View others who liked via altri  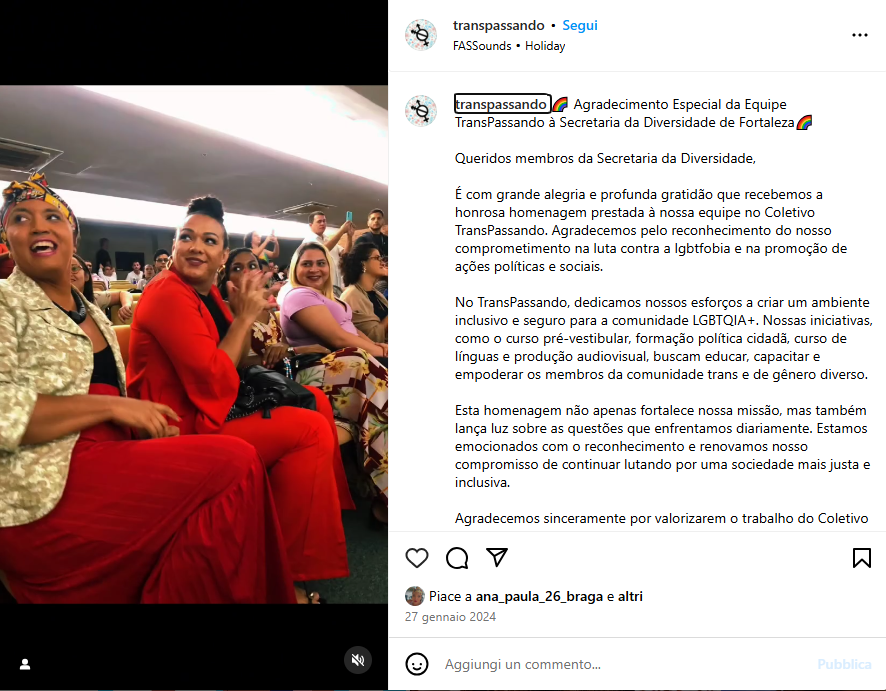630,596
